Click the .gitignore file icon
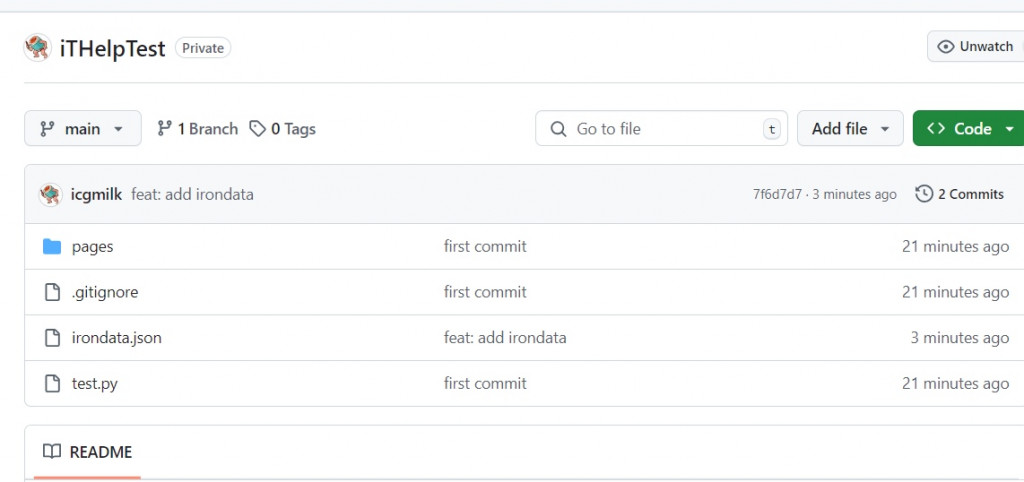Viewport: 1024px width, 482px height. (x=52, y=292)
